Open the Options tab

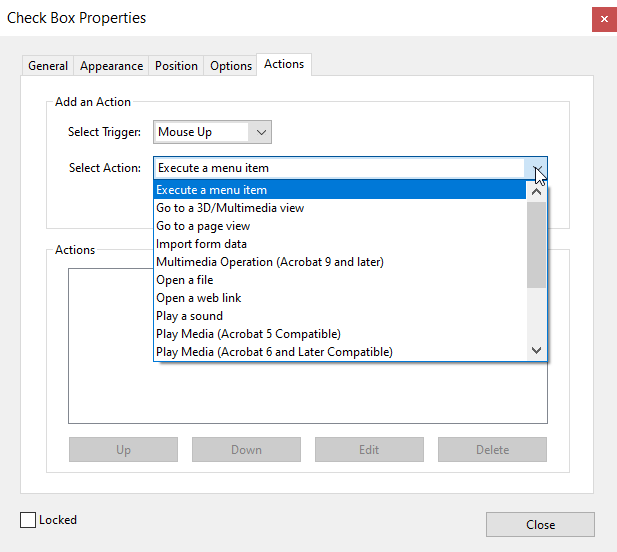tap(231, 66)
